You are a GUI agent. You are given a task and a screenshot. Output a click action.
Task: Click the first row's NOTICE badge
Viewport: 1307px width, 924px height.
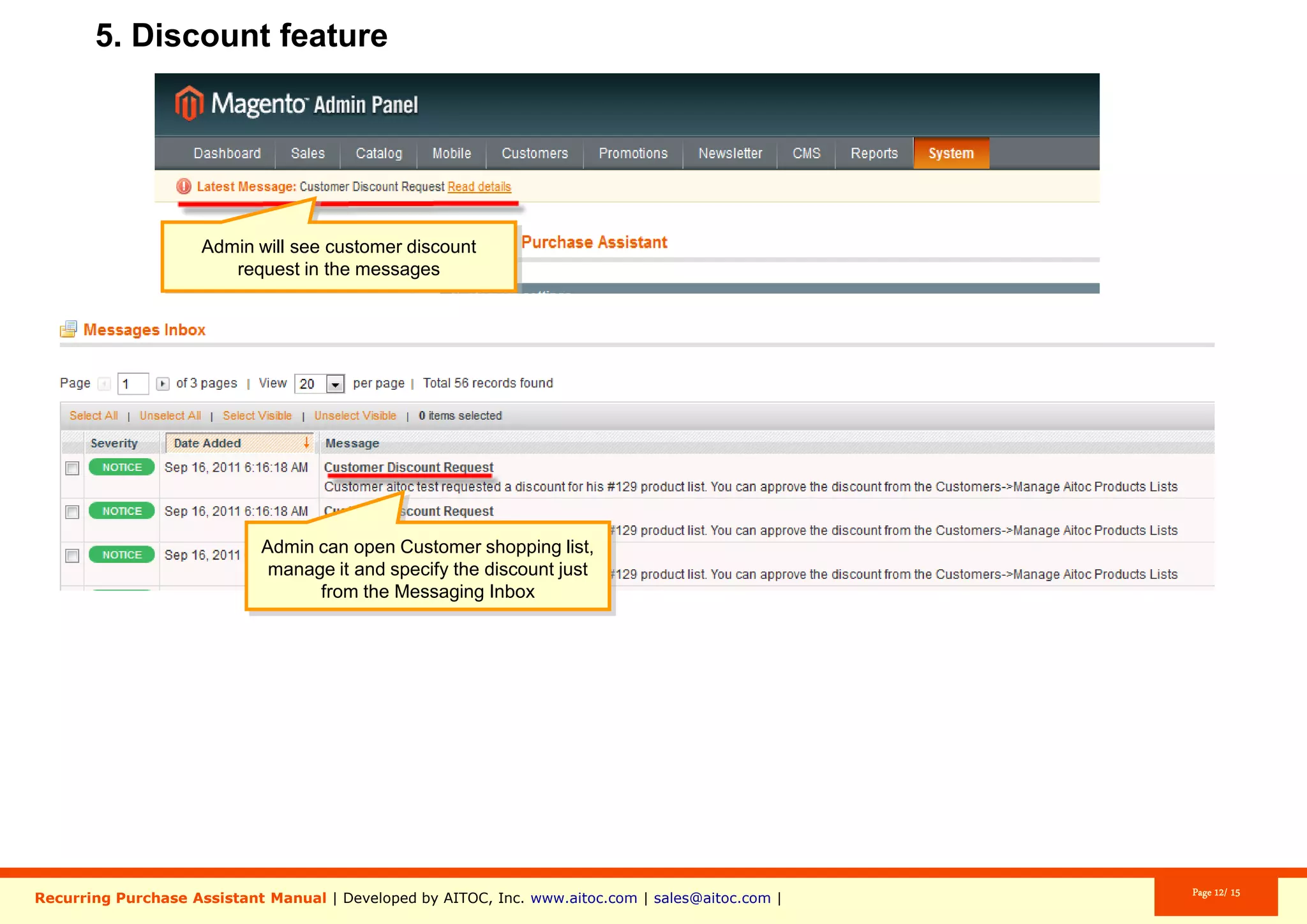(122, 467)
